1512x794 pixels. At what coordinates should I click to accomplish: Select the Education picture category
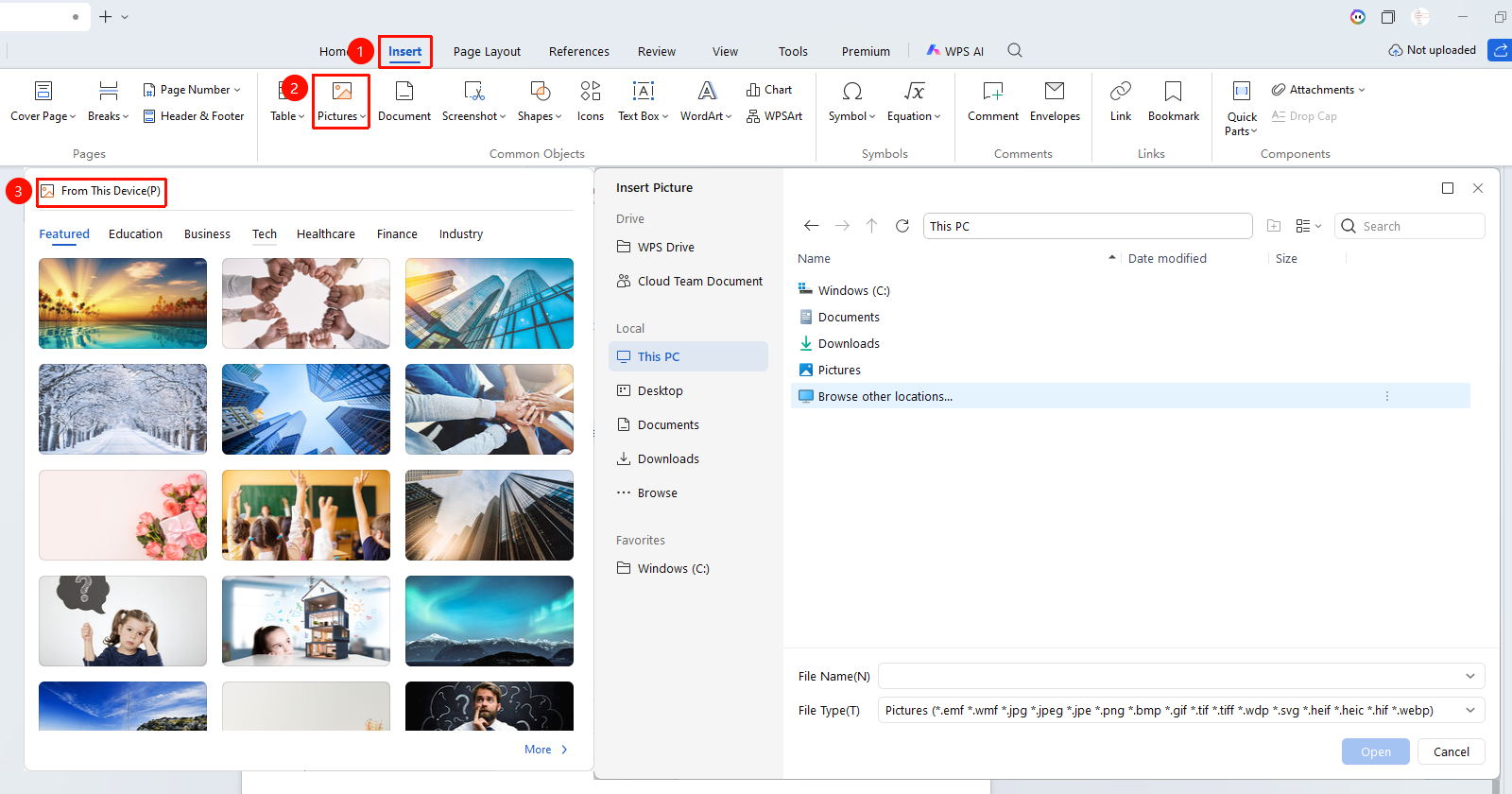click(135, 234)
